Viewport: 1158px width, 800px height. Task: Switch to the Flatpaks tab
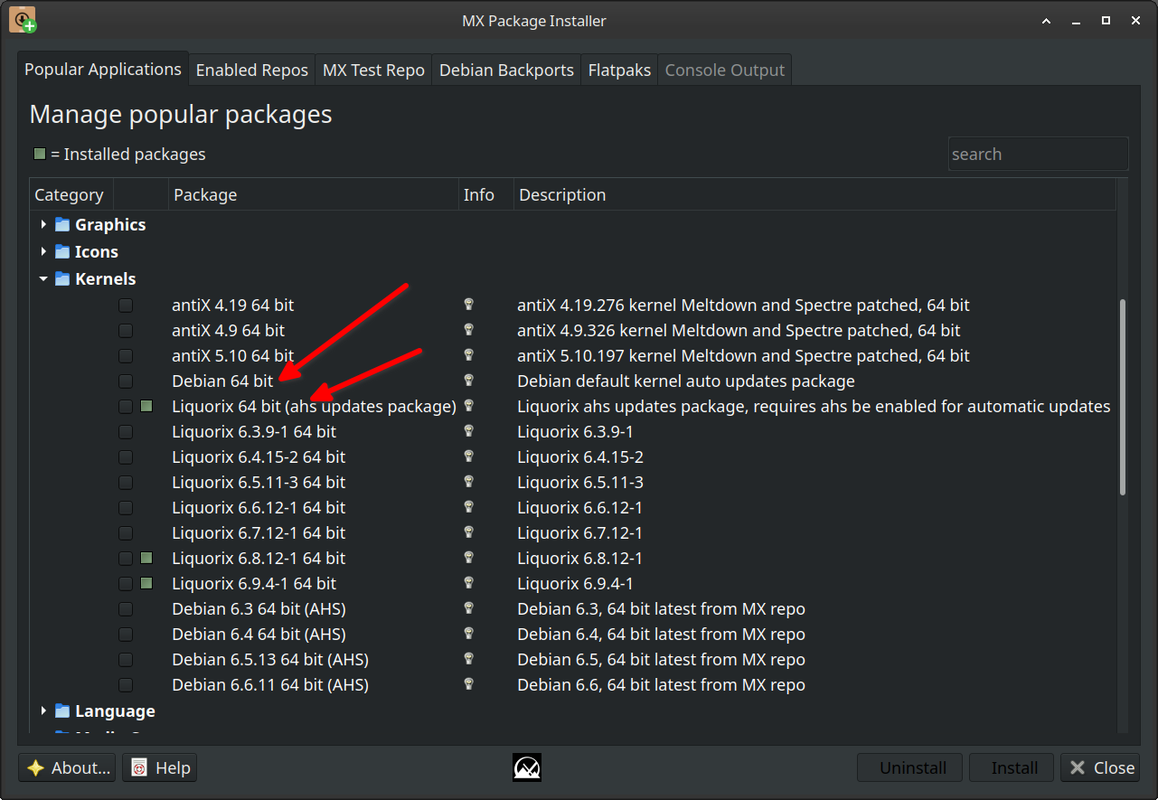(x=620, y=70)
